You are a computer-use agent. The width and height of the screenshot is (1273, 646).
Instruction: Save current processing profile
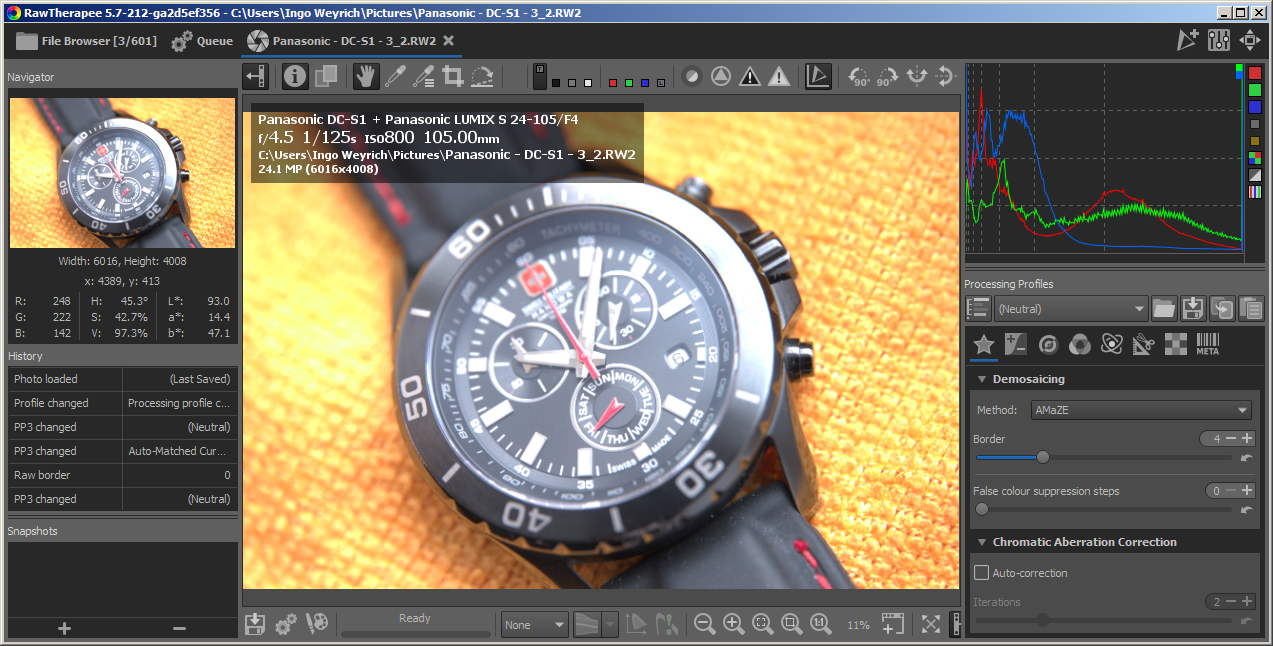(x=1192, y=308)
